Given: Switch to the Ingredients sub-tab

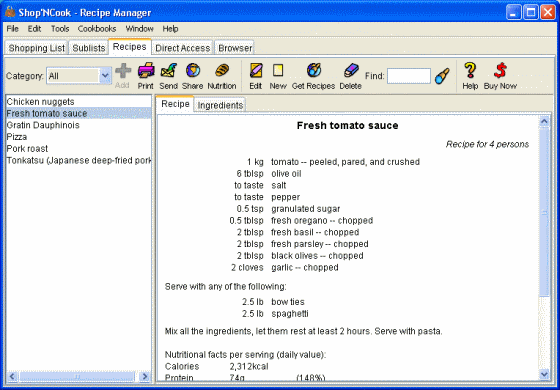Looking at the screenshot, I should coord(220,105).
